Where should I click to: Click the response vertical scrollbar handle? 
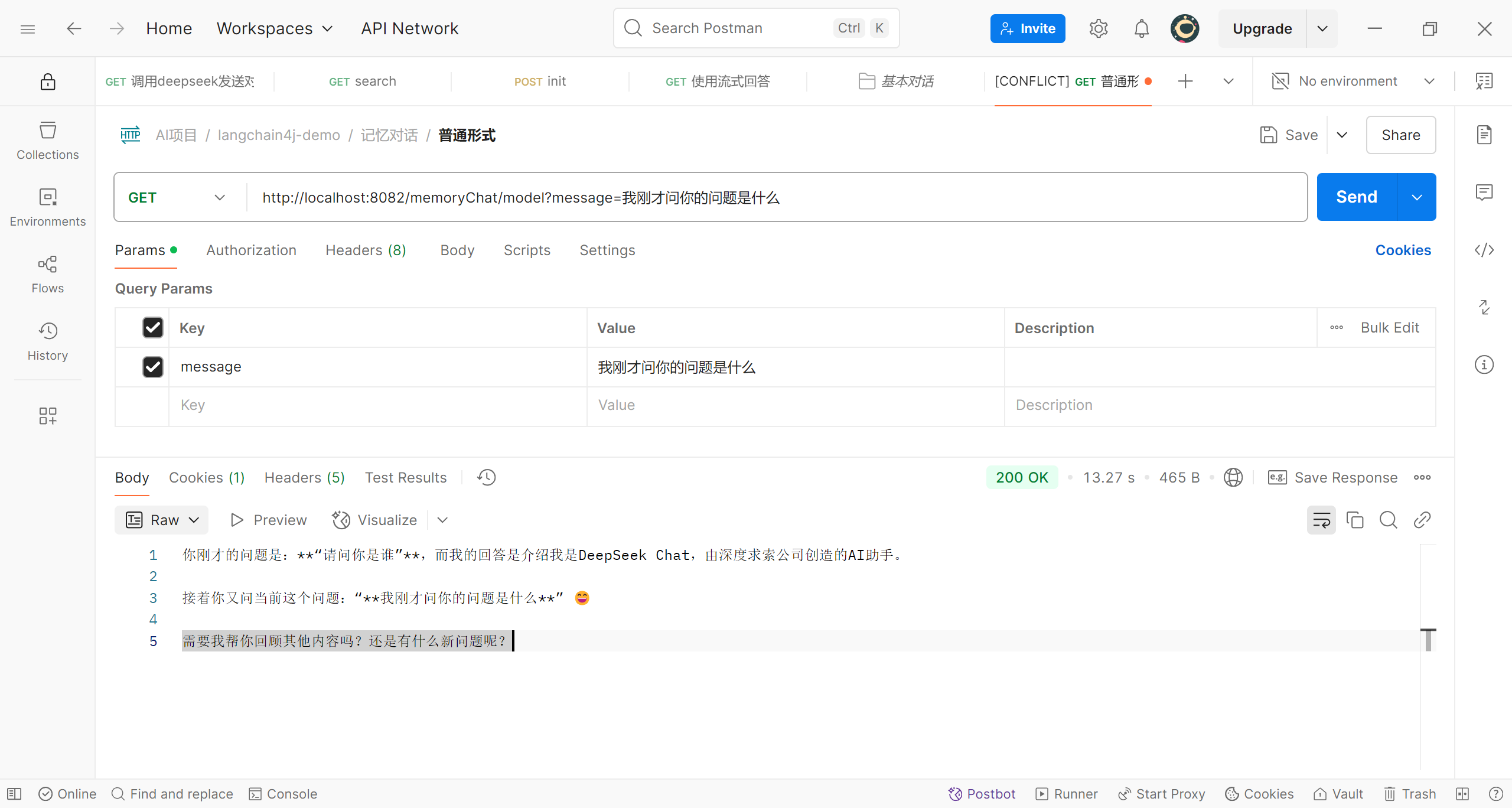coord(1428,640)
